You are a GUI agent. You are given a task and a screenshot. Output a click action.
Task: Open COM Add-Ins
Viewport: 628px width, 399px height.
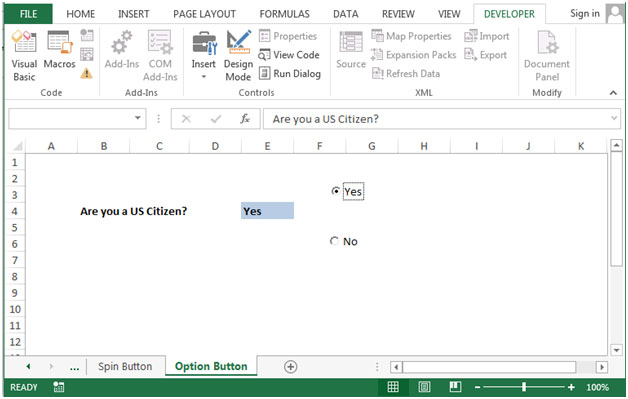[160, 56]
